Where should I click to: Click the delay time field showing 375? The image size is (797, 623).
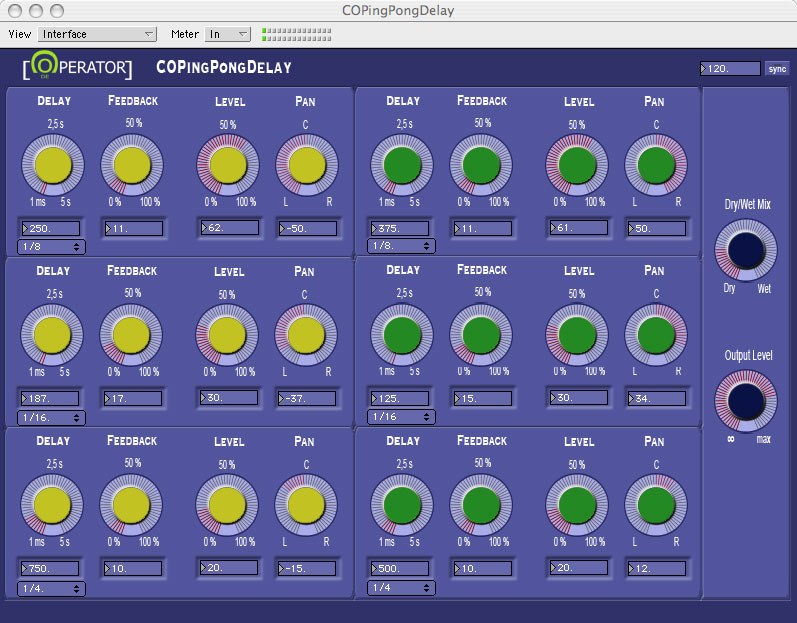[400, 229]
